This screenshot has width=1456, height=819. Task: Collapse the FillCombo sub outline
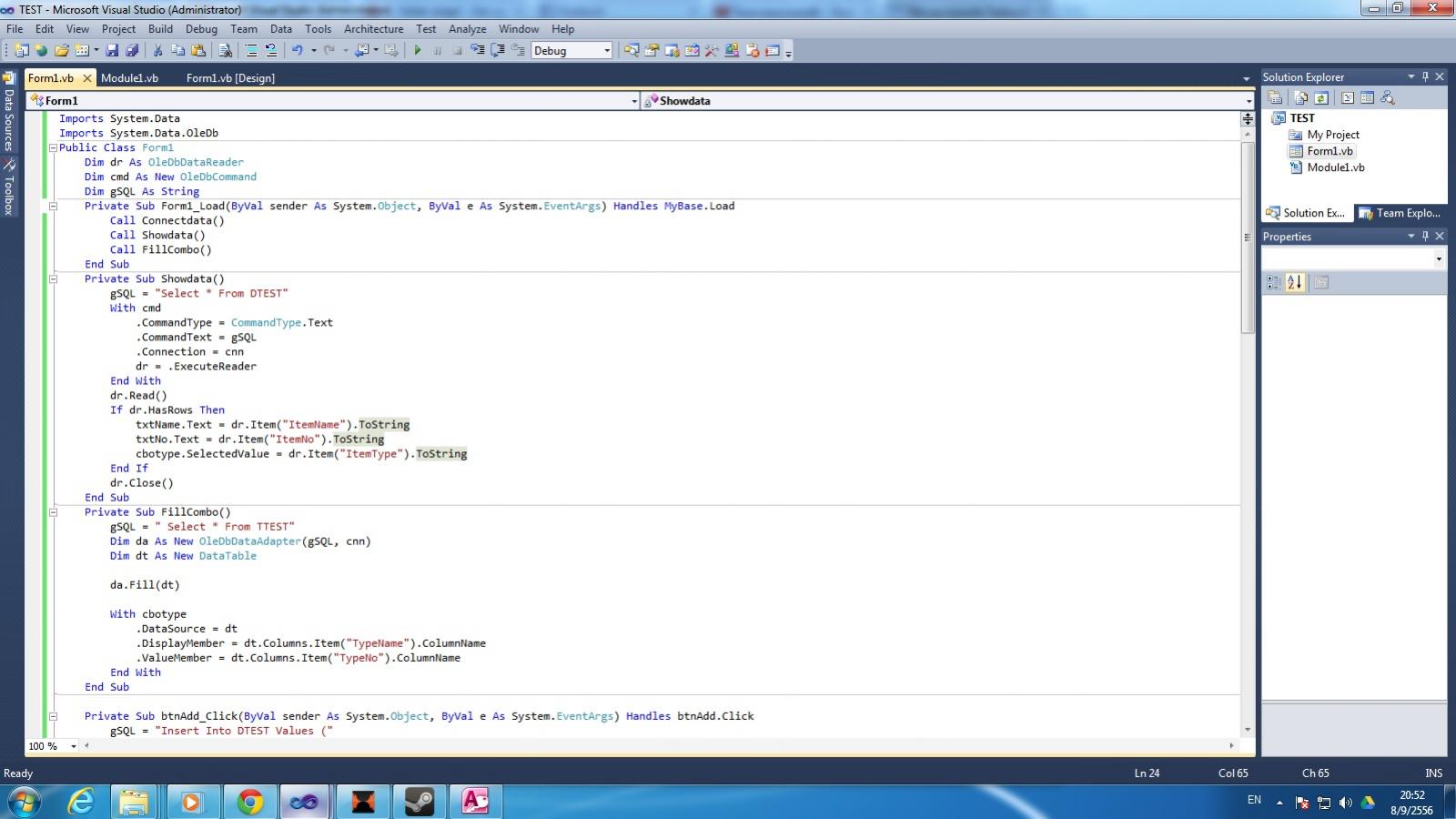[53, 511]
